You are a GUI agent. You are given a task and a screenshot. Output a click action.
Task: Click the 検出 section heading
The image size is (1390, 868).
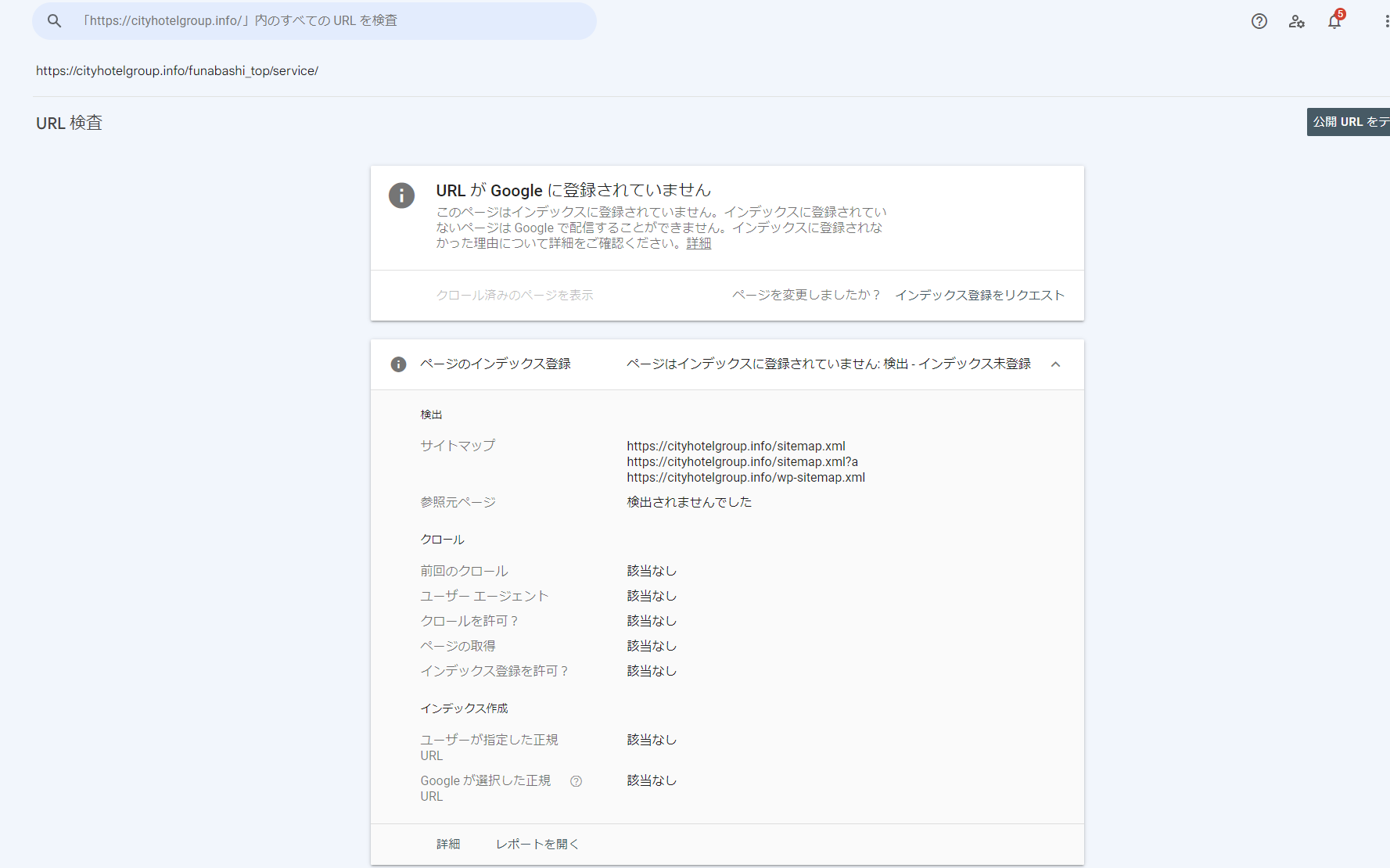coord(431,414)
